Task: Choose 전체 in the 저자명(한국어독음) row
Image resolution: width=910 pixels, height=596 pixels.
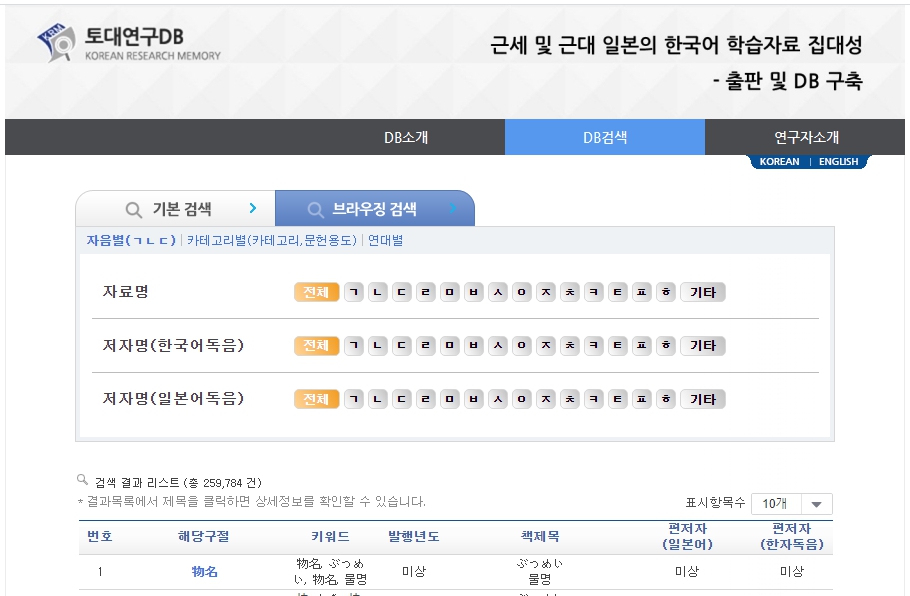Action: [x=316, y=346]
